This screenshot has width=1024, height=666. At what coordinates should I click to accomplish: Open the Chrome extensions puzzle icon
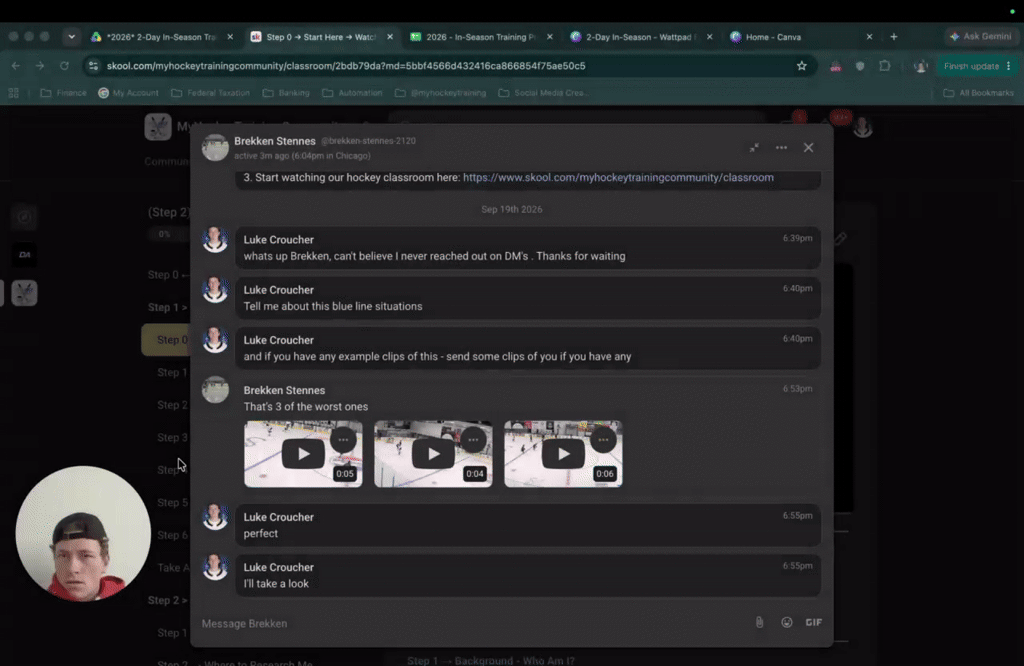tap(884, 66)
